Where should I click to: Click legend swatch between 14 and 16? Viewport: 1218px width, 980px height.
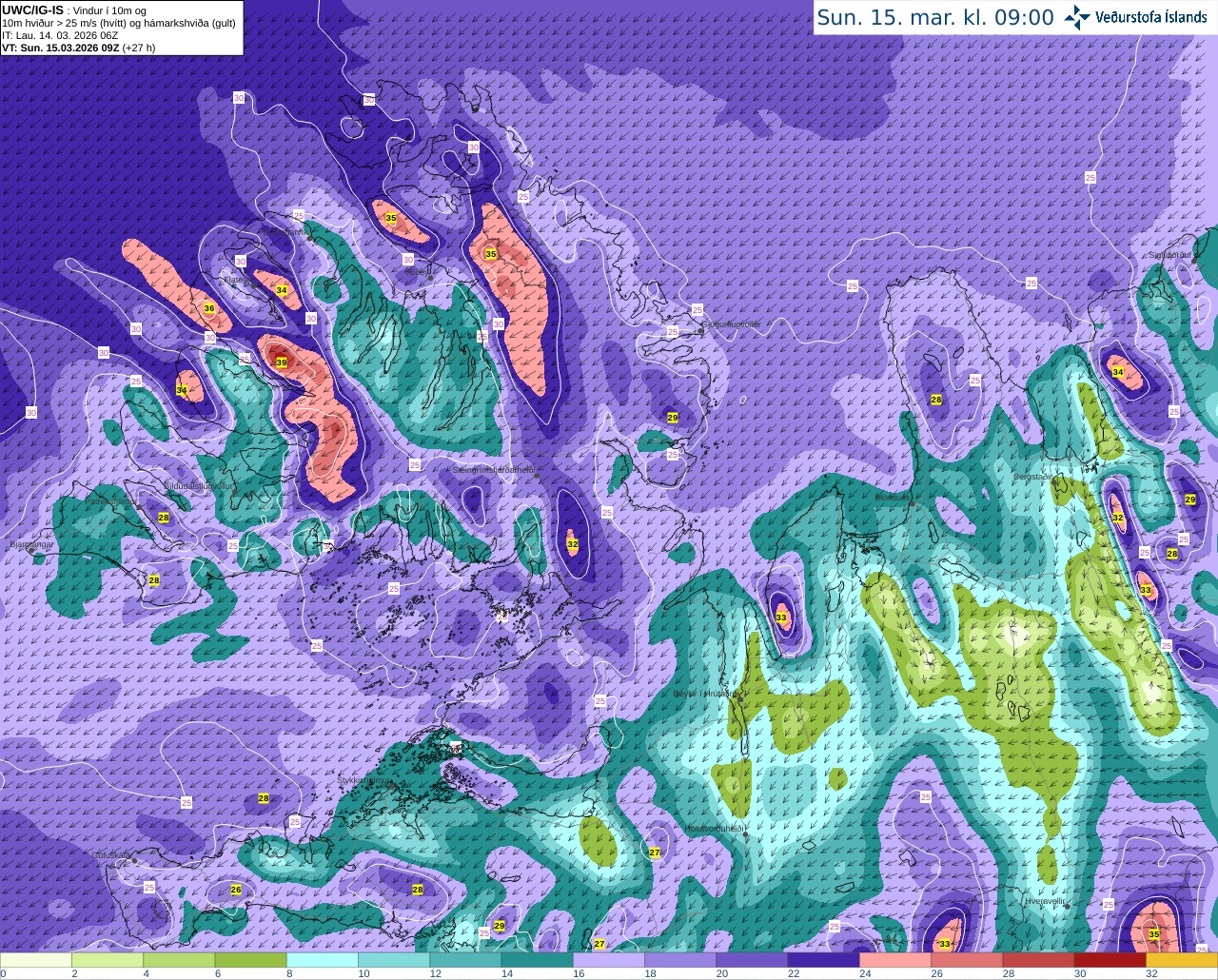[x=537, y=961]
